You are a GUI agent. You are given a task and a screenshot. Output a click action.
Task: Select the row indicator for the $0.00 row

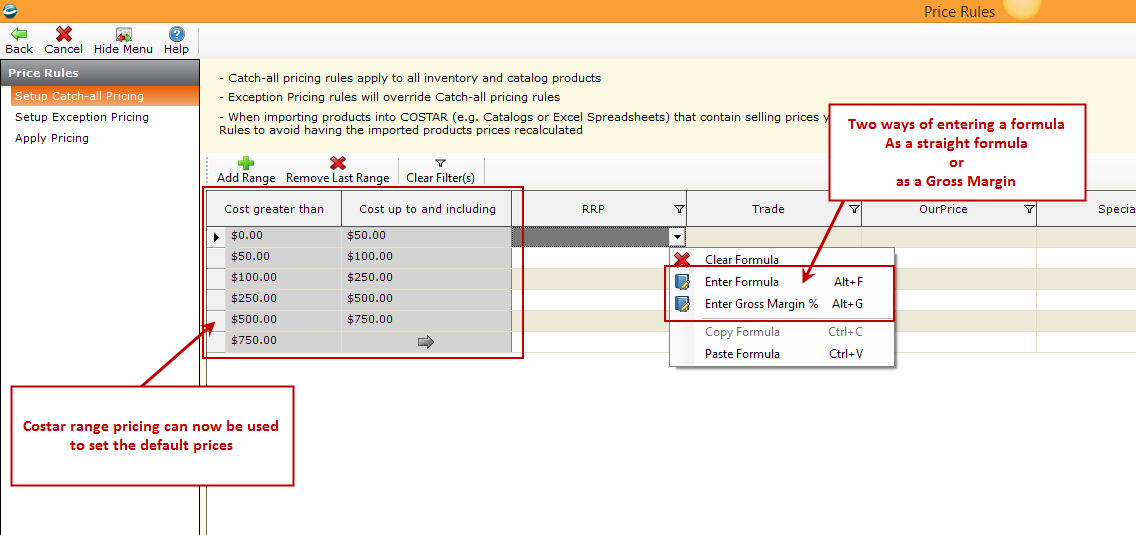pos(216,236)
